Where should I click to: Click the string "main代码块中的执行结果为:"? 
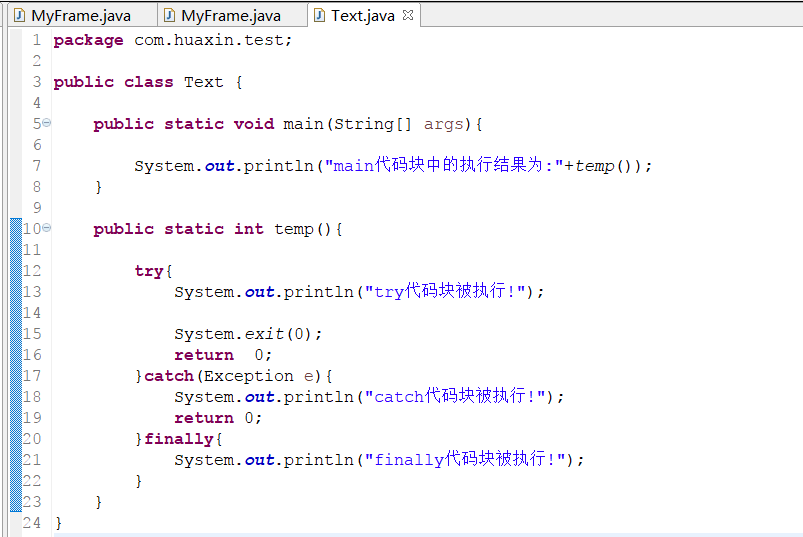click(x=445, y=165)
